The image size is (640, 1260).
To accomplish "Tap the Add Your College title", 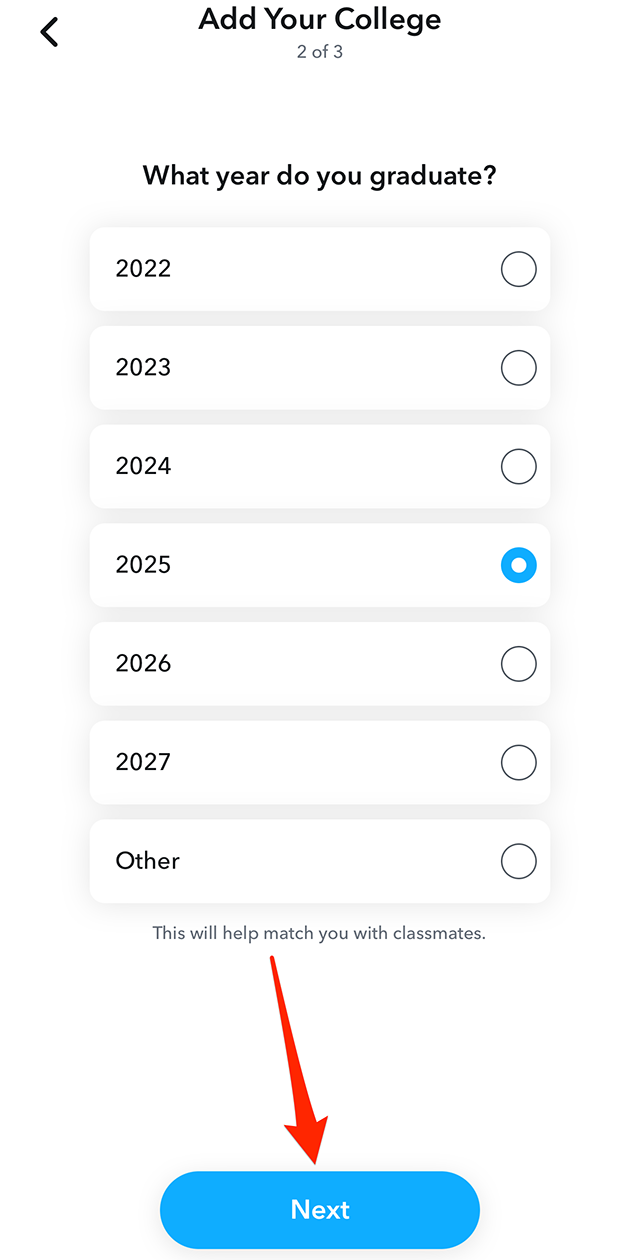I will point(320,19).
